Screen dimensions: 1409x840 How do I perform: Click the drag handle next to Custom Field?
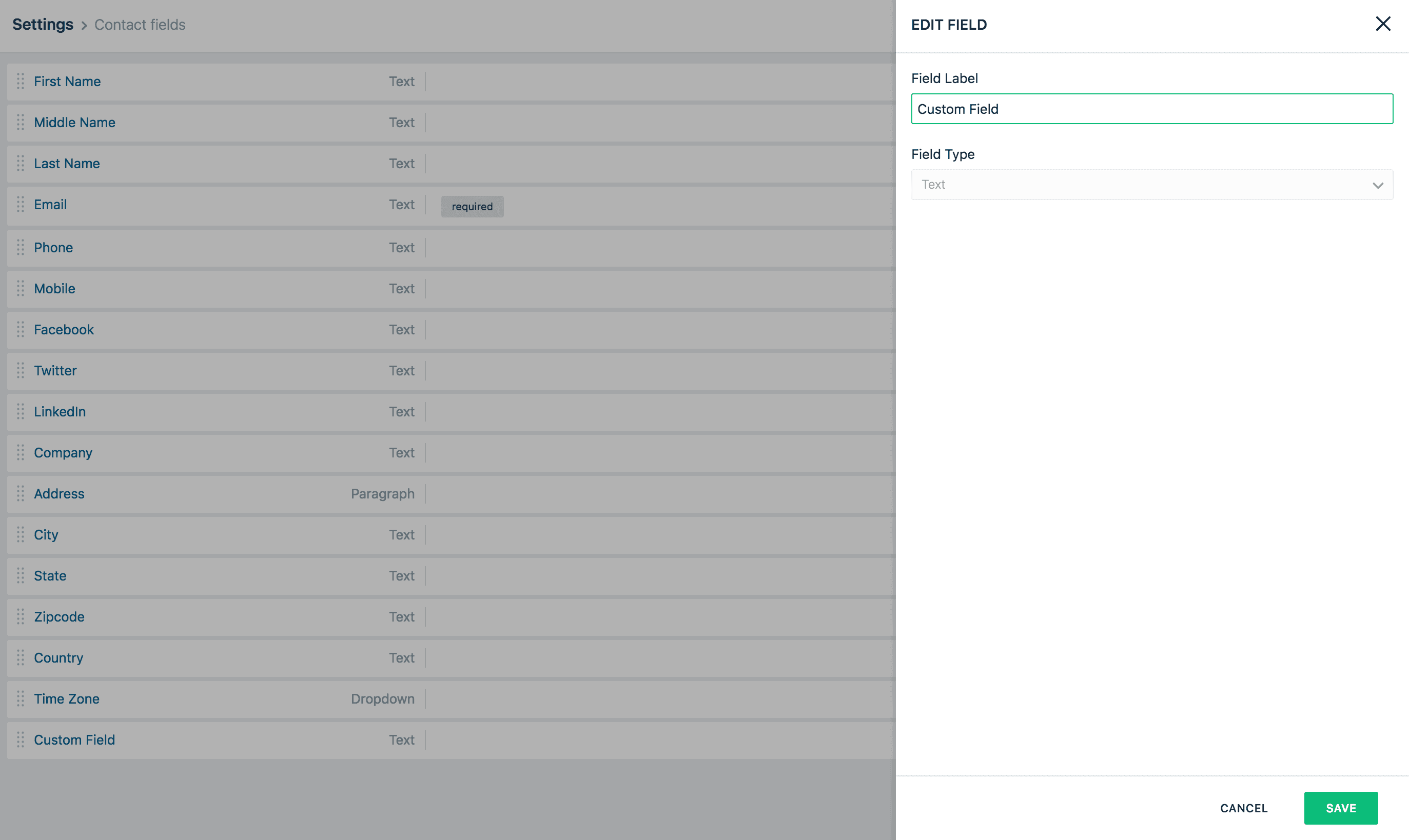(21, 740)
